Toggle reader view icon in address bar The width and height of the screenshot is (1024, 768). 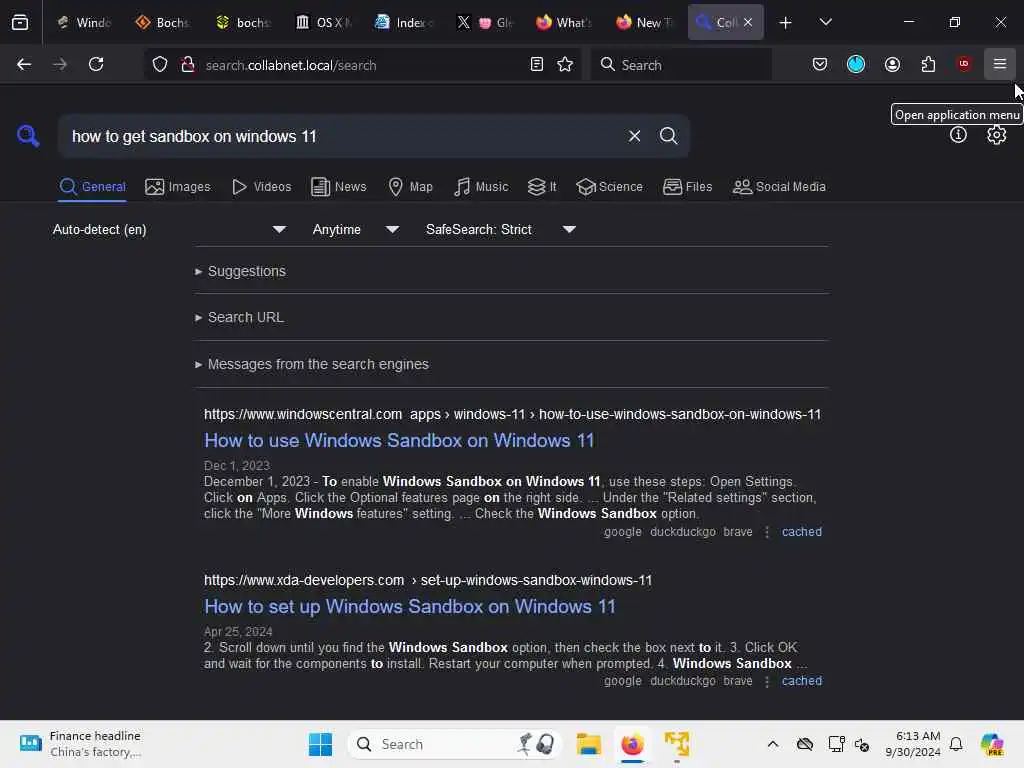(x=536, y=64)
